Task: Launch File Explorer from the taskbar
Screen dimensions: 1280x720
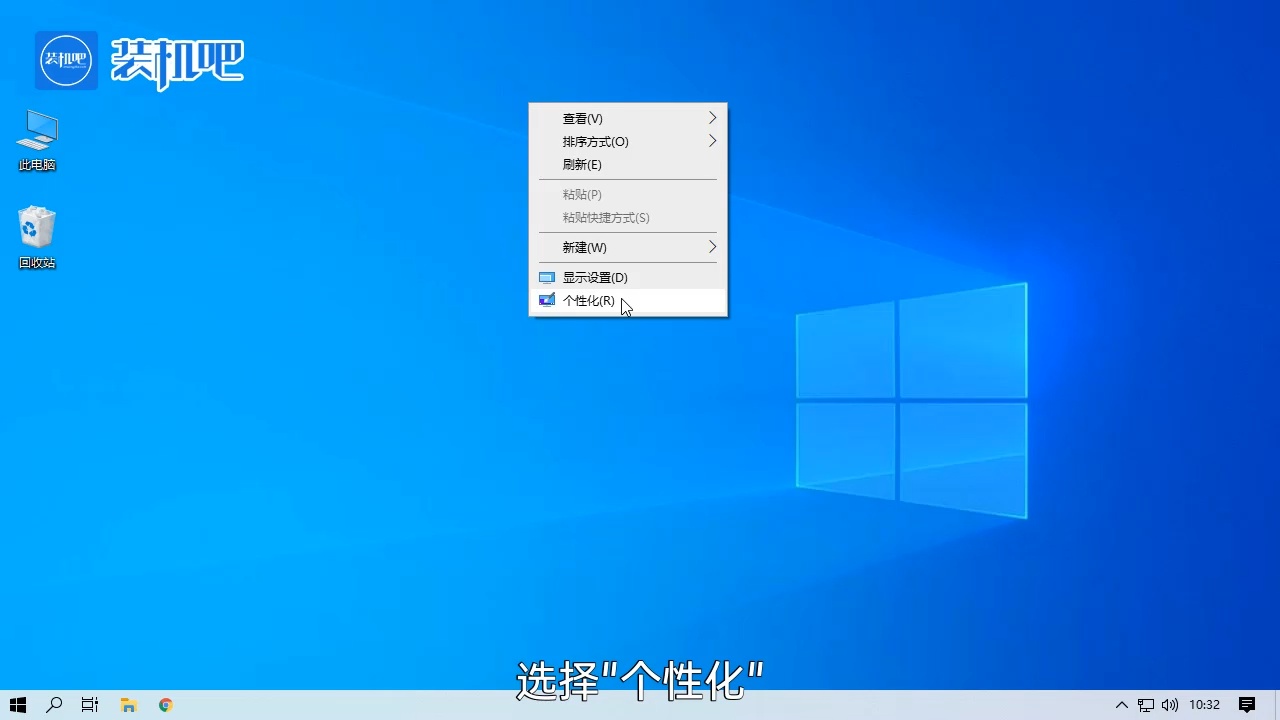Action: coord(128,705)
